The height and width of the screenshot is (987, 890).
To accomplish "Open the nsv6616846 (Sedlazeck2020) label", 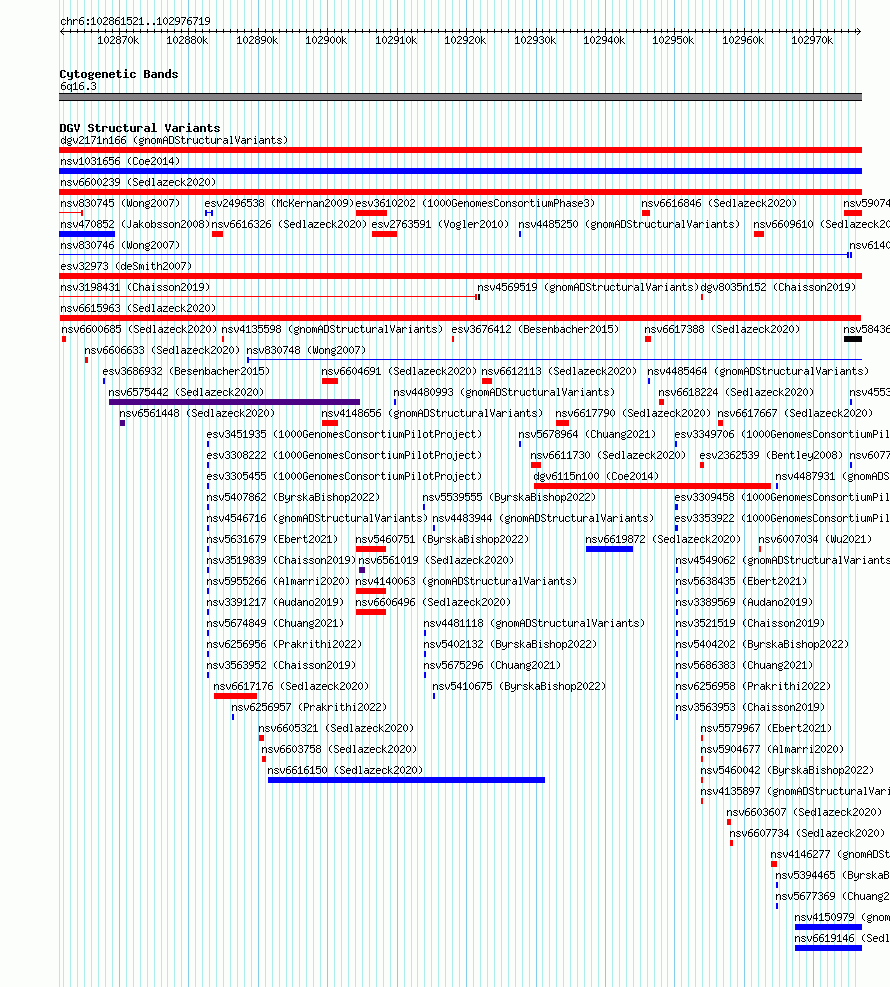I will tap(719, 203).
